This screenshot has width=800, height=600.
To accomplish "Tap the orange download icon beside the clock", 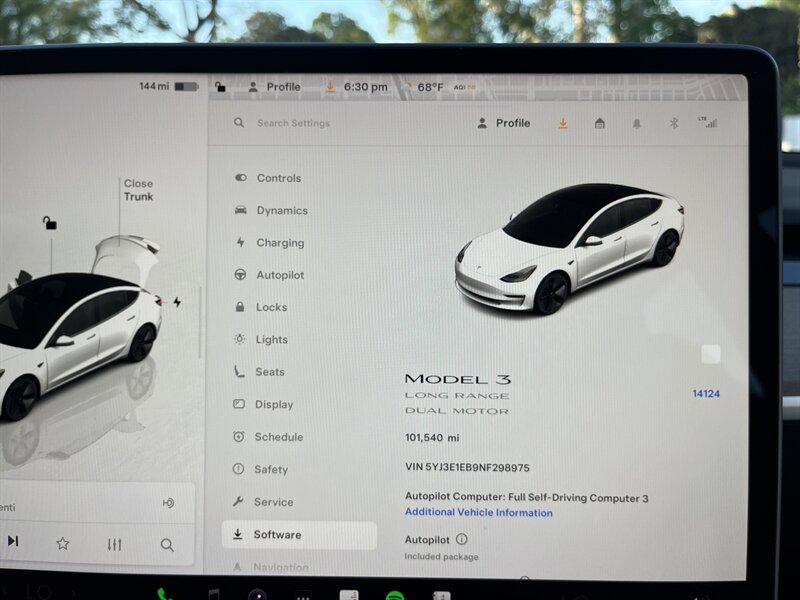I will click(330, 87).
